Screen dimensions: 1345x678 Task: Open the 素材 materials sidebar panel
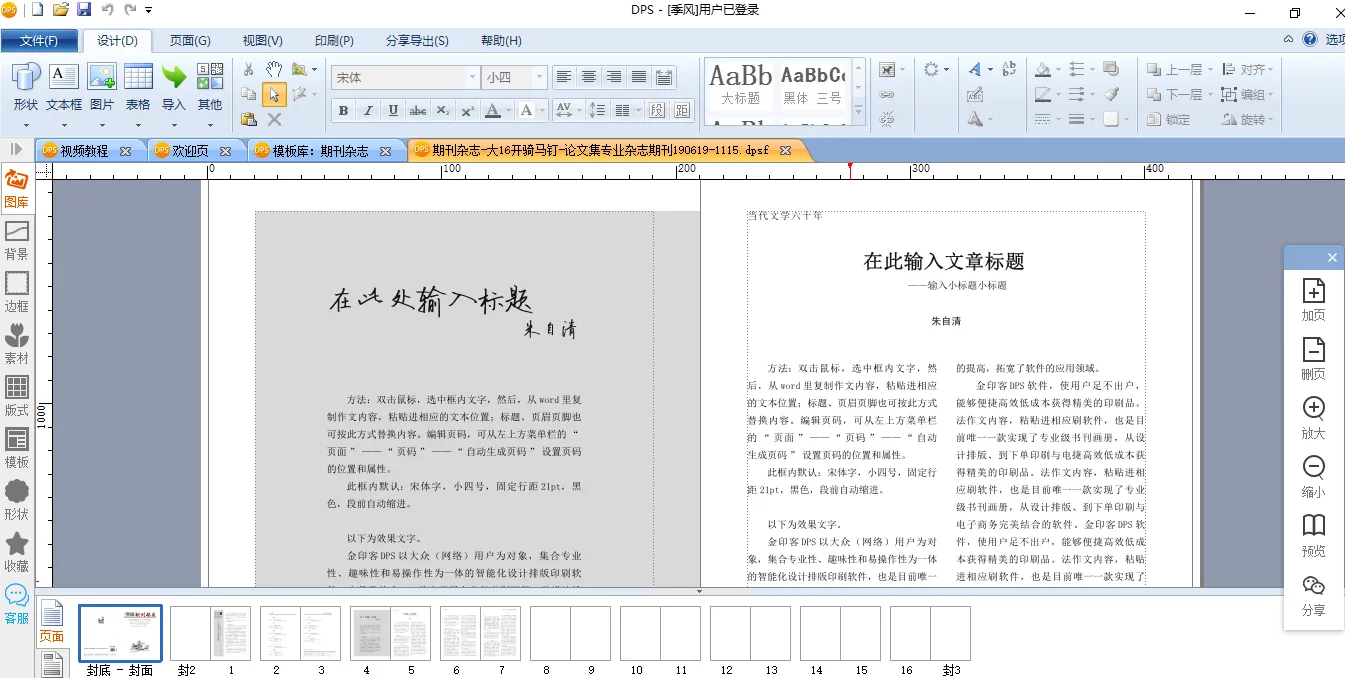point(17,345)
